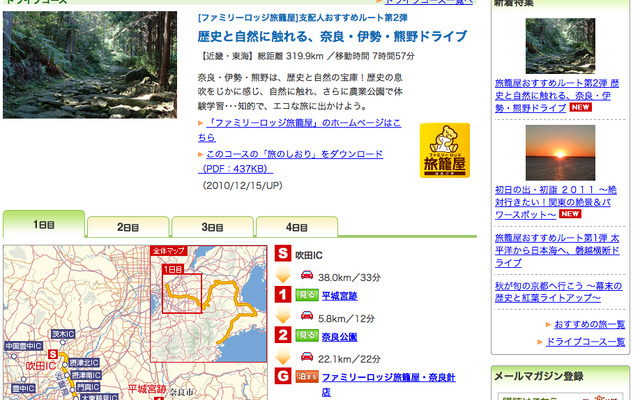Click the 茨木IC marker on the map

tap(63, 334)
